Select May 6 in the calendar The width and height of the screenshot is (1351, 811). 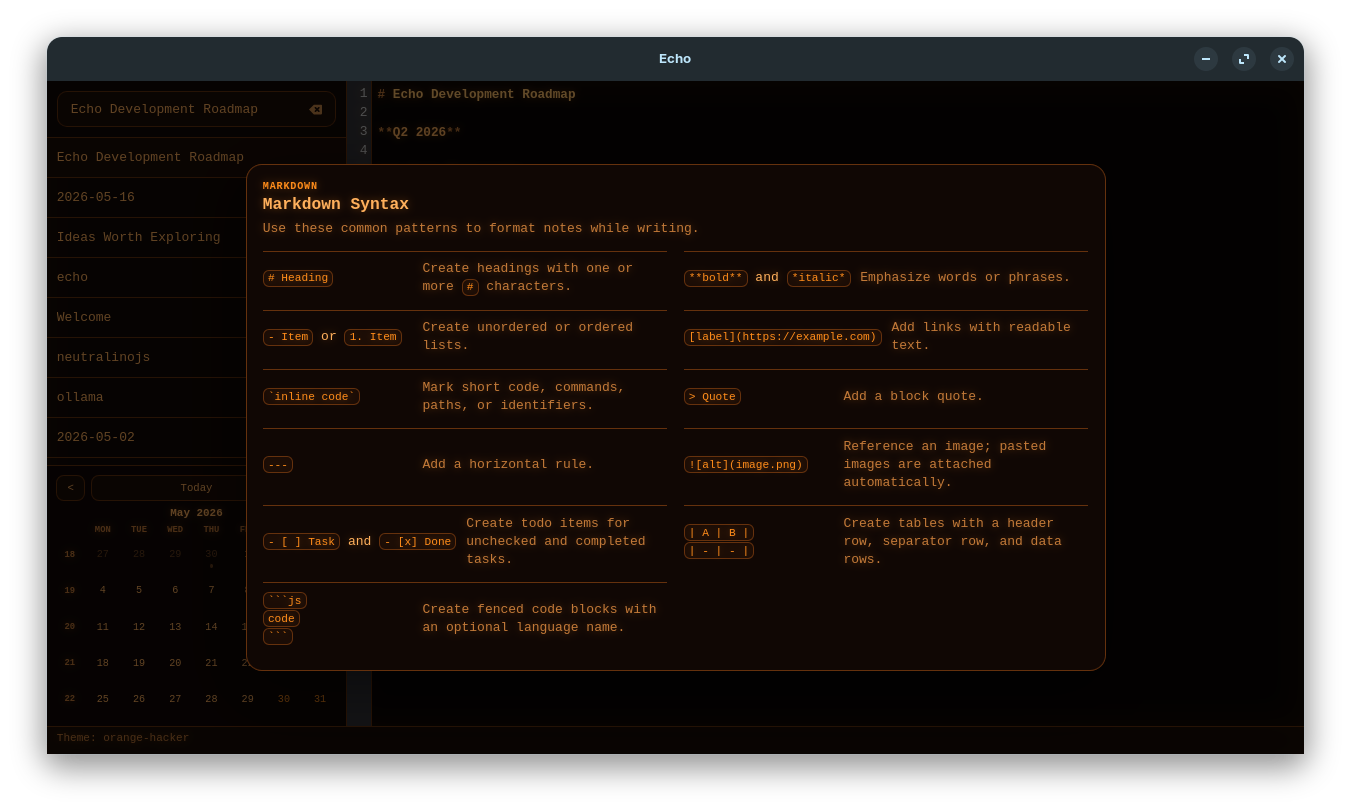175,591
